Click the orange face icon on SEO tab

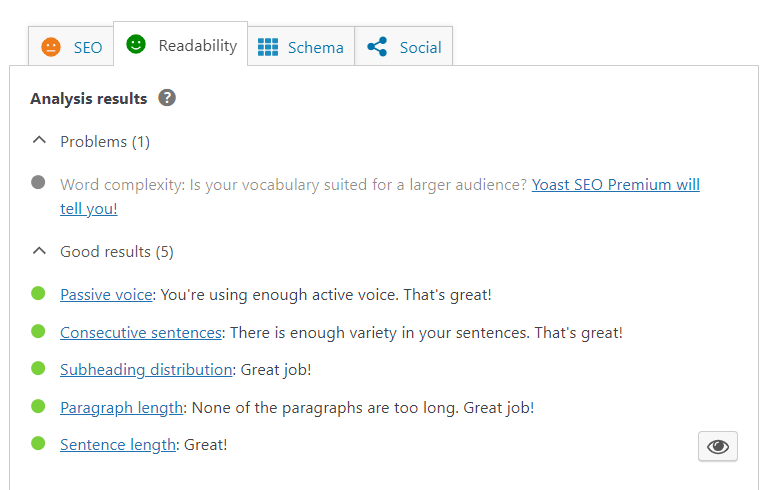[x=51, y=47]
